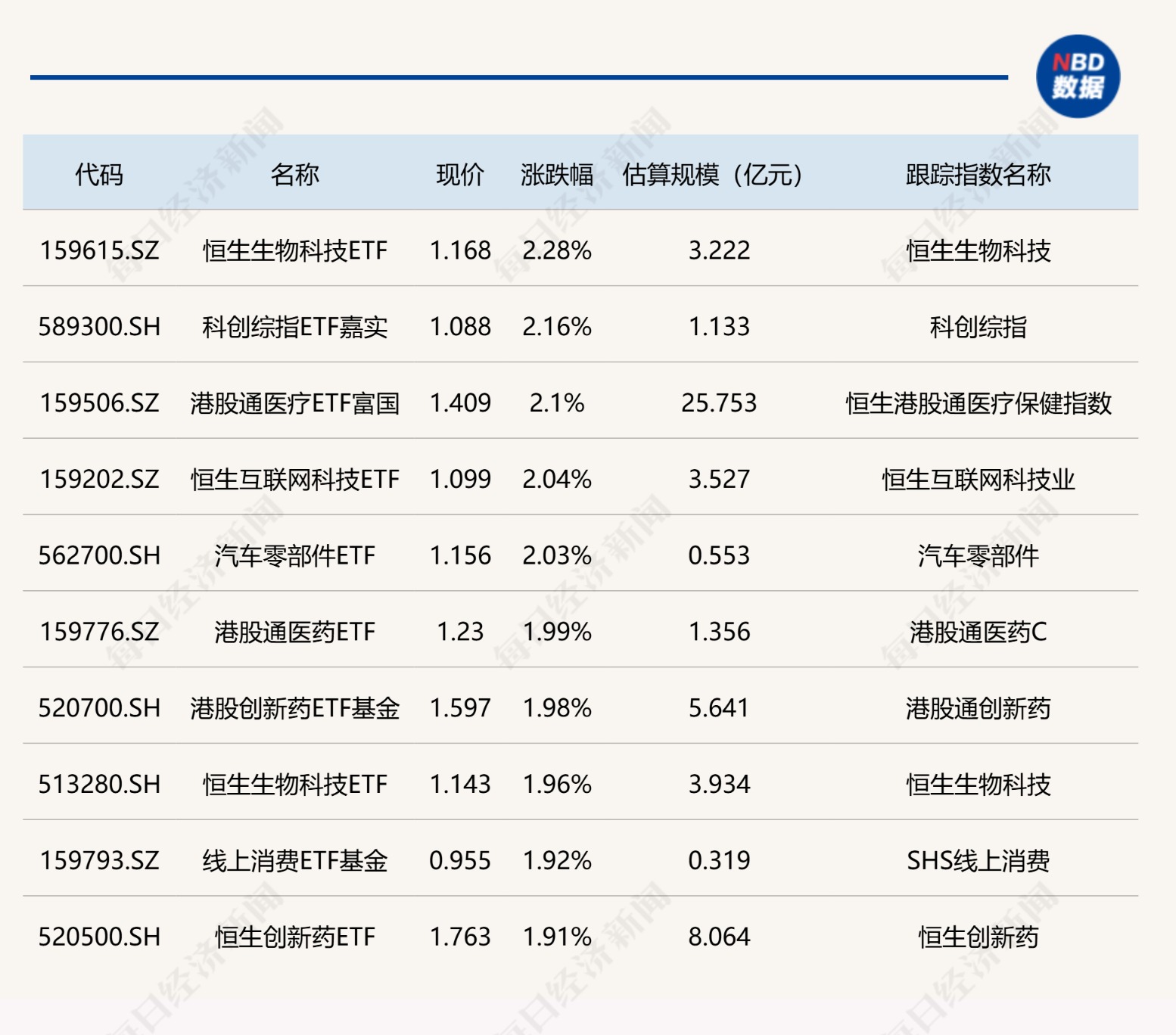1176x1035 pixels.
Task: Select the 名称 column header
Action: coord(294,175)
